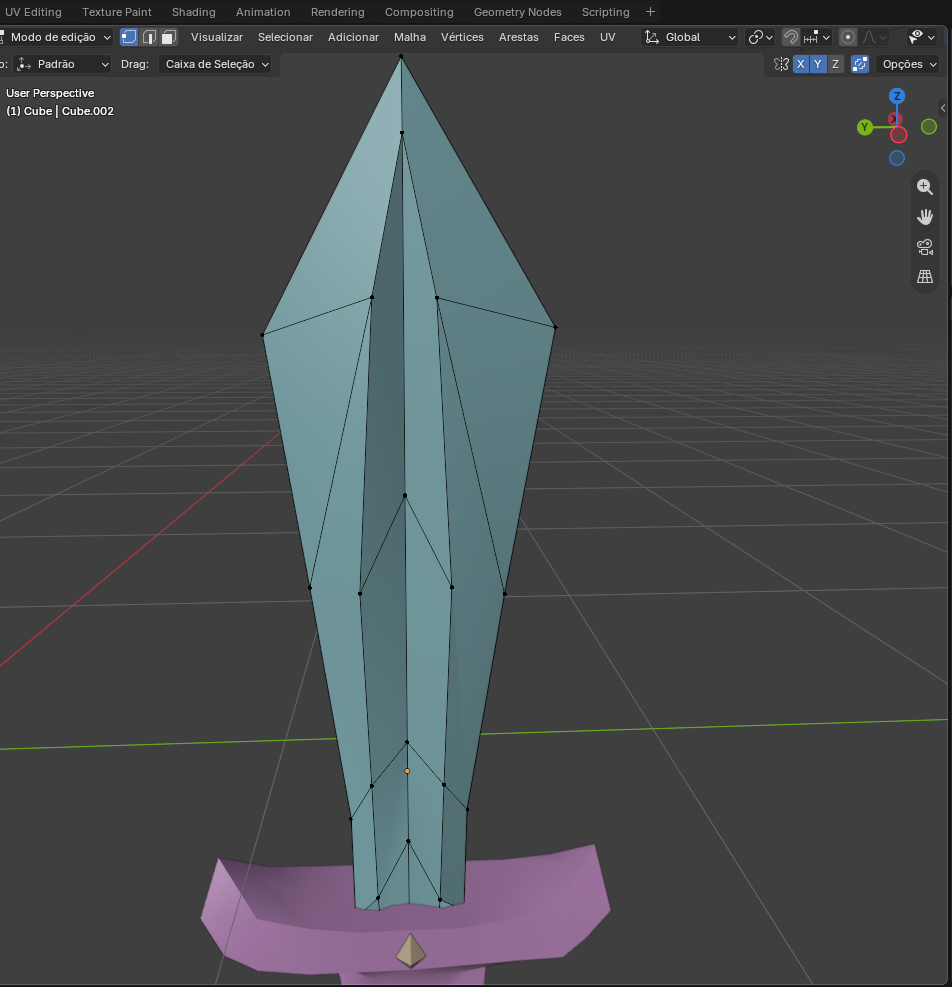
Task: Toggle Y axis mirror
Action: click(x=818, y=64)
